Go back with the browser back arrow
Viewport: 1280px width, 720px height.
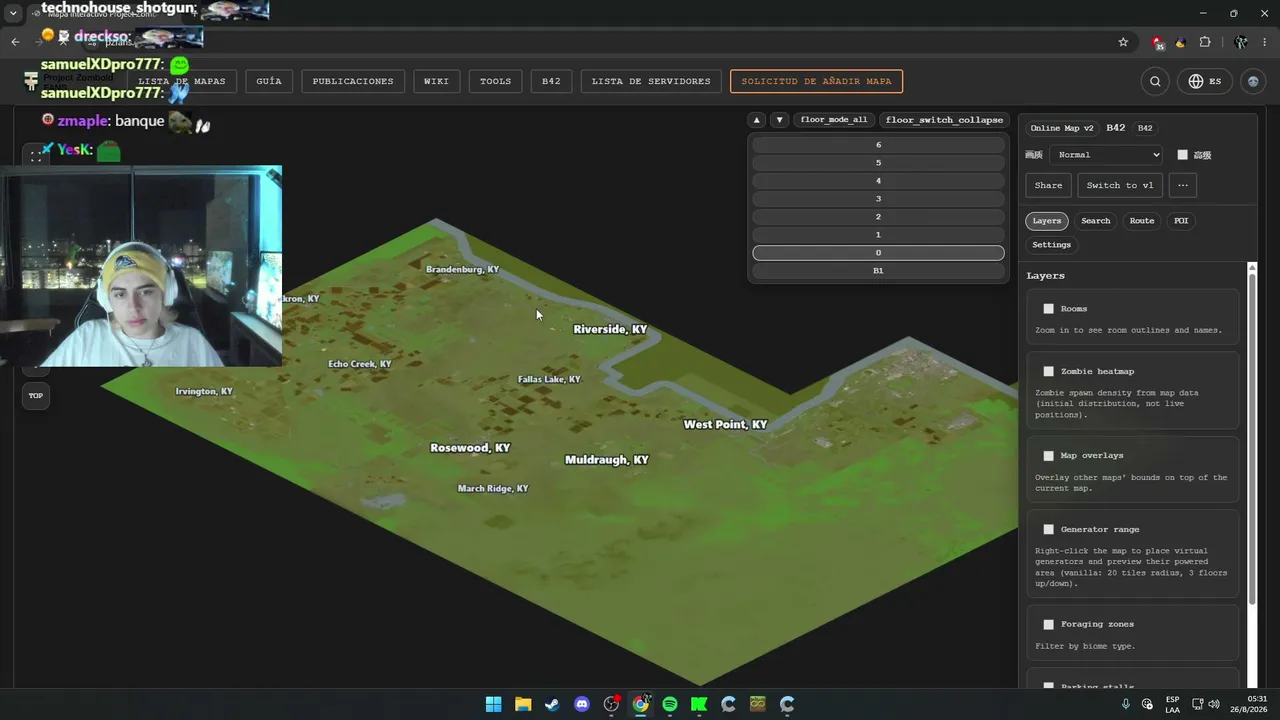15,42
